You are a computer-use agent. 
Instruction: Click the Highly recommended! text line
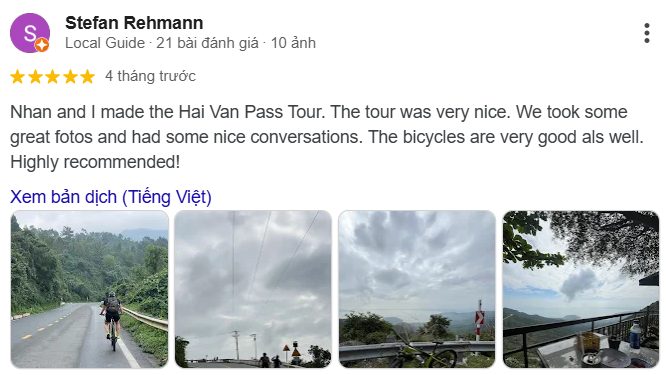(x=95, y=162)
